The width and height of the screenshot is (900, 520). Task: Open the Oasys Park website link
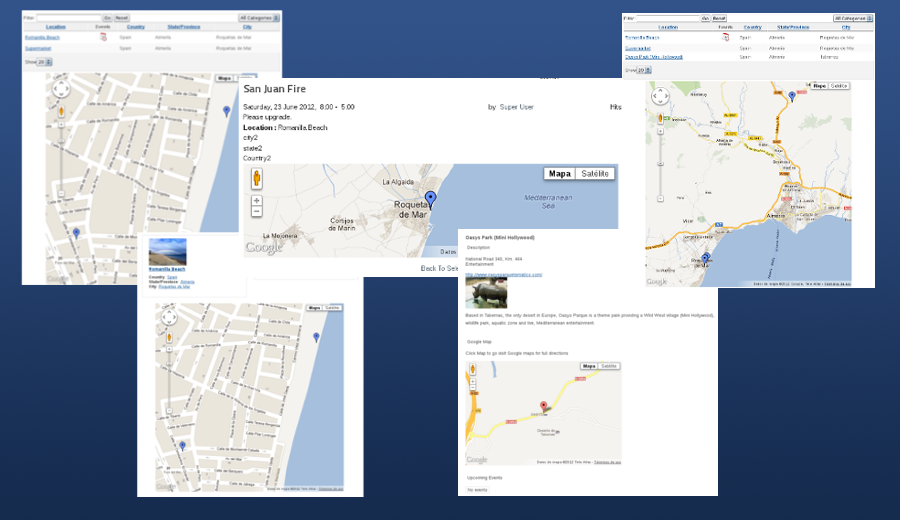(503, 274)
